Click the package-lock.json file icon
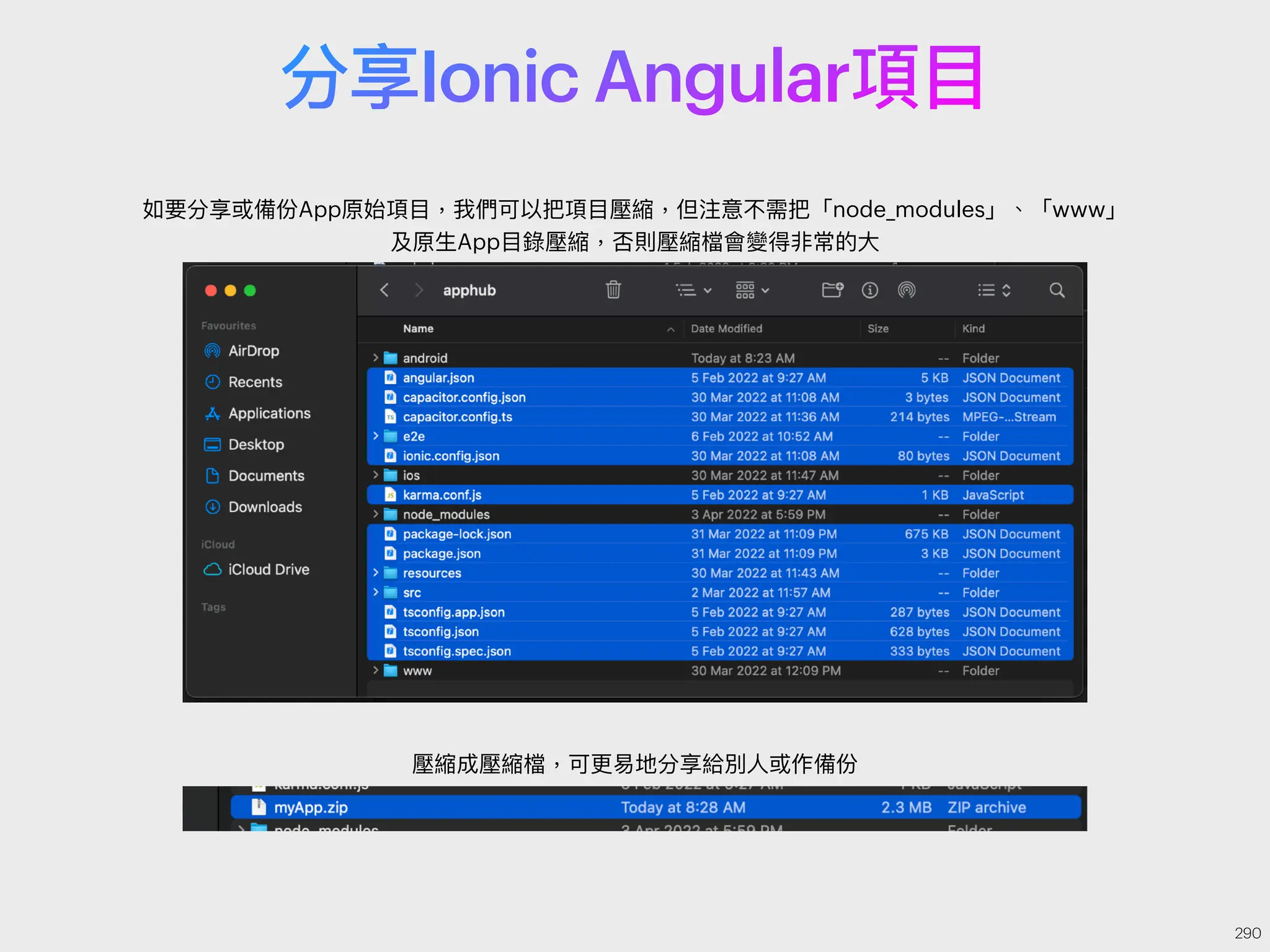The width and height of the screenshot is (1270, 952). click(x=390, y=534)
